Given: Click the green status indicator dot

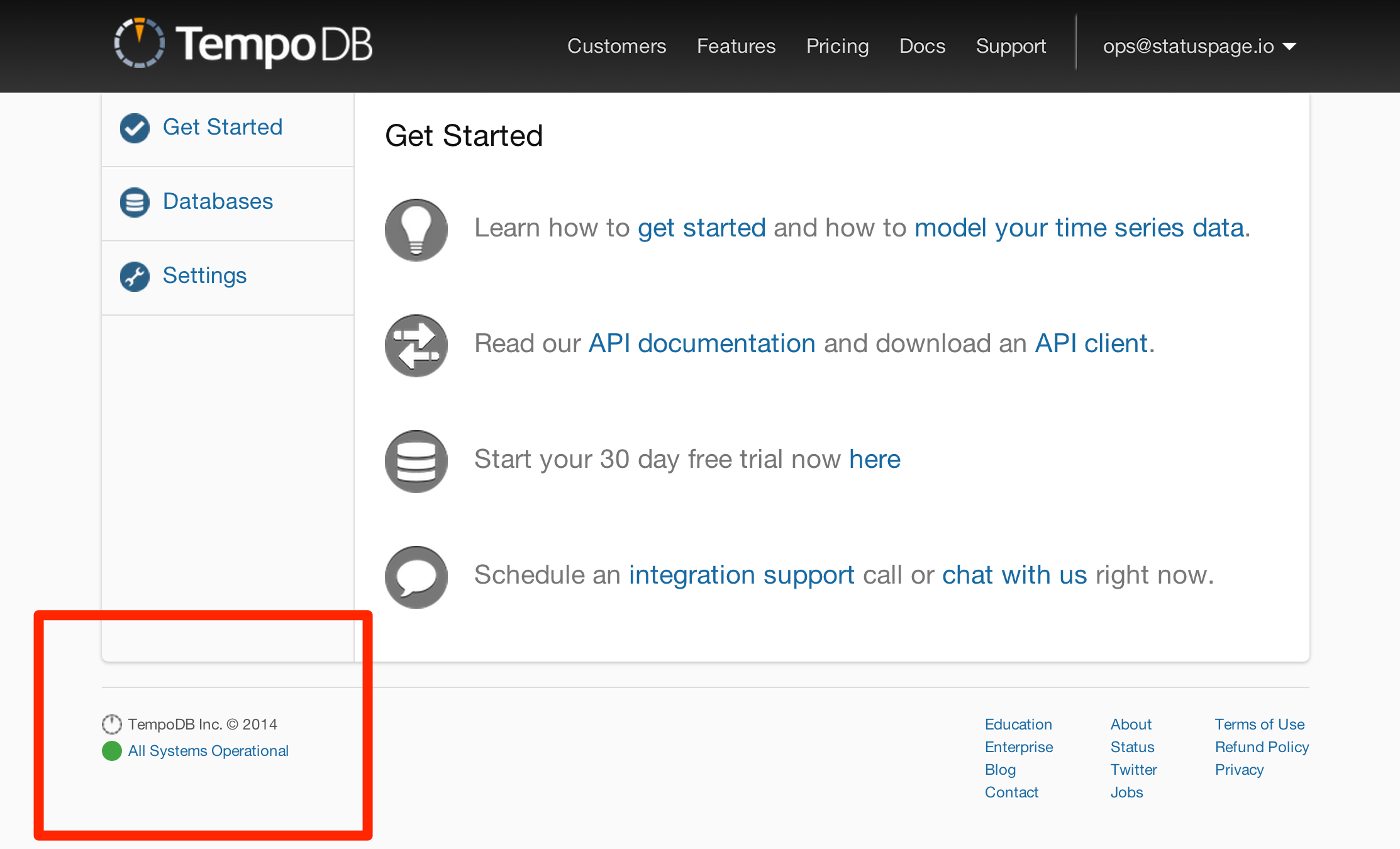Looking at the screenshot, I should pos(112,751).
